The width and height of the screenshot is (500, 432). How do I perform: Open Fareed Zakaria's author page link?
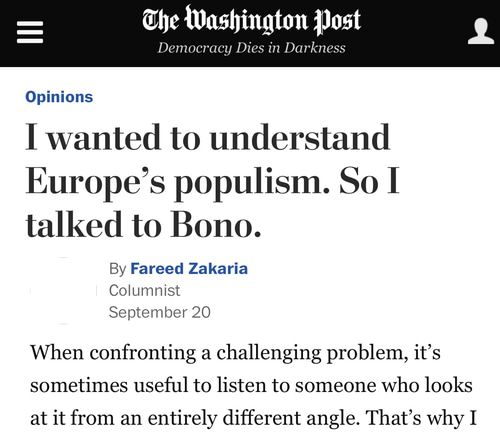[189, 269]
